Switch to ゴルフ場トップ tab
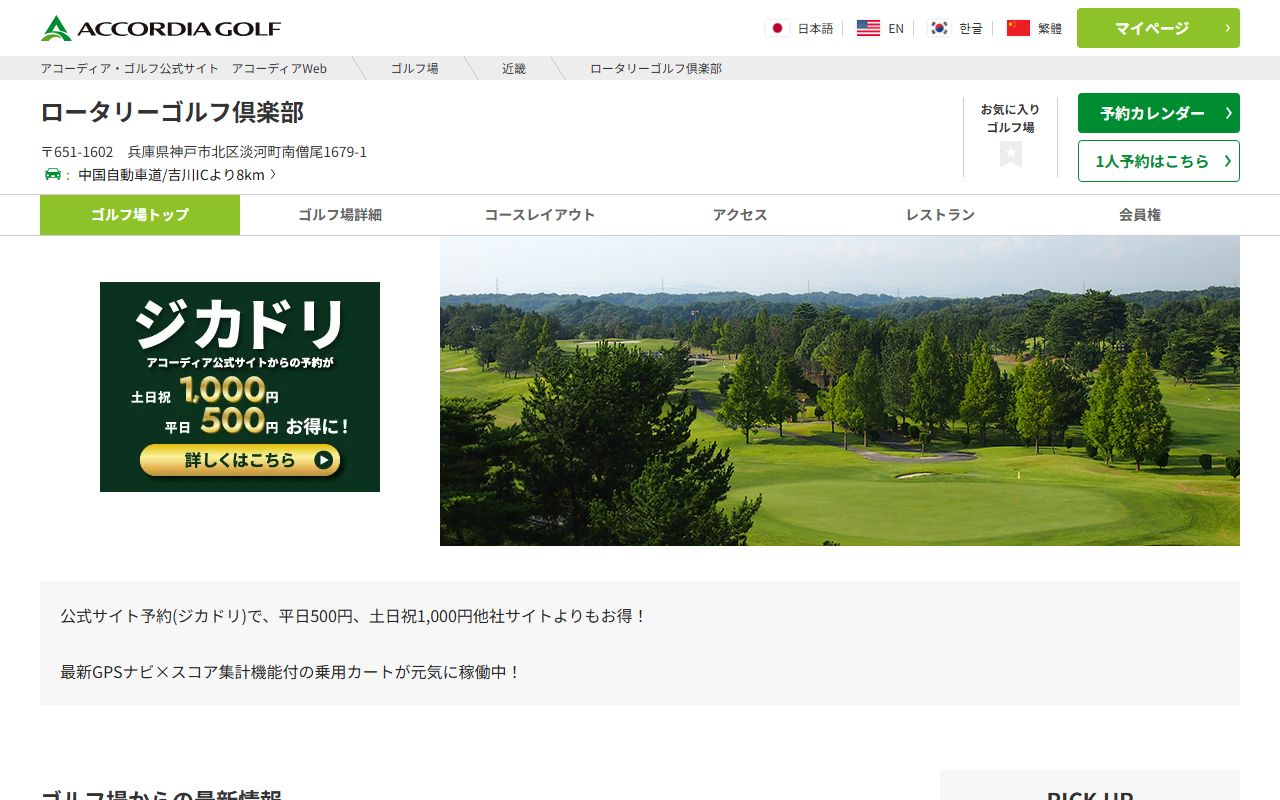Image resolution: width=1280 pixels, height=800 pixels. [140, 215]
